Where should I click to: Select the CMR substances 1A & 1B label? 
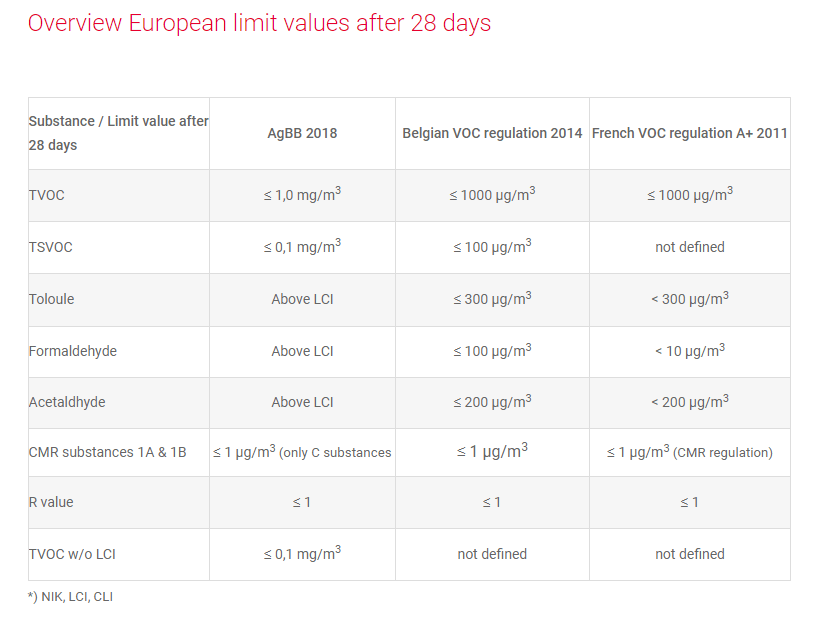coord(108,453)
